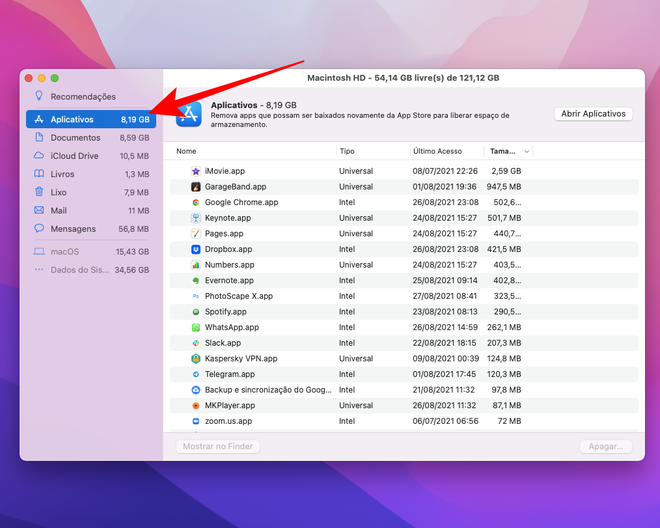This screenshot has width=660, height=528.
Task: Click the iCloud Drive cloud icon
Action: 39,155
